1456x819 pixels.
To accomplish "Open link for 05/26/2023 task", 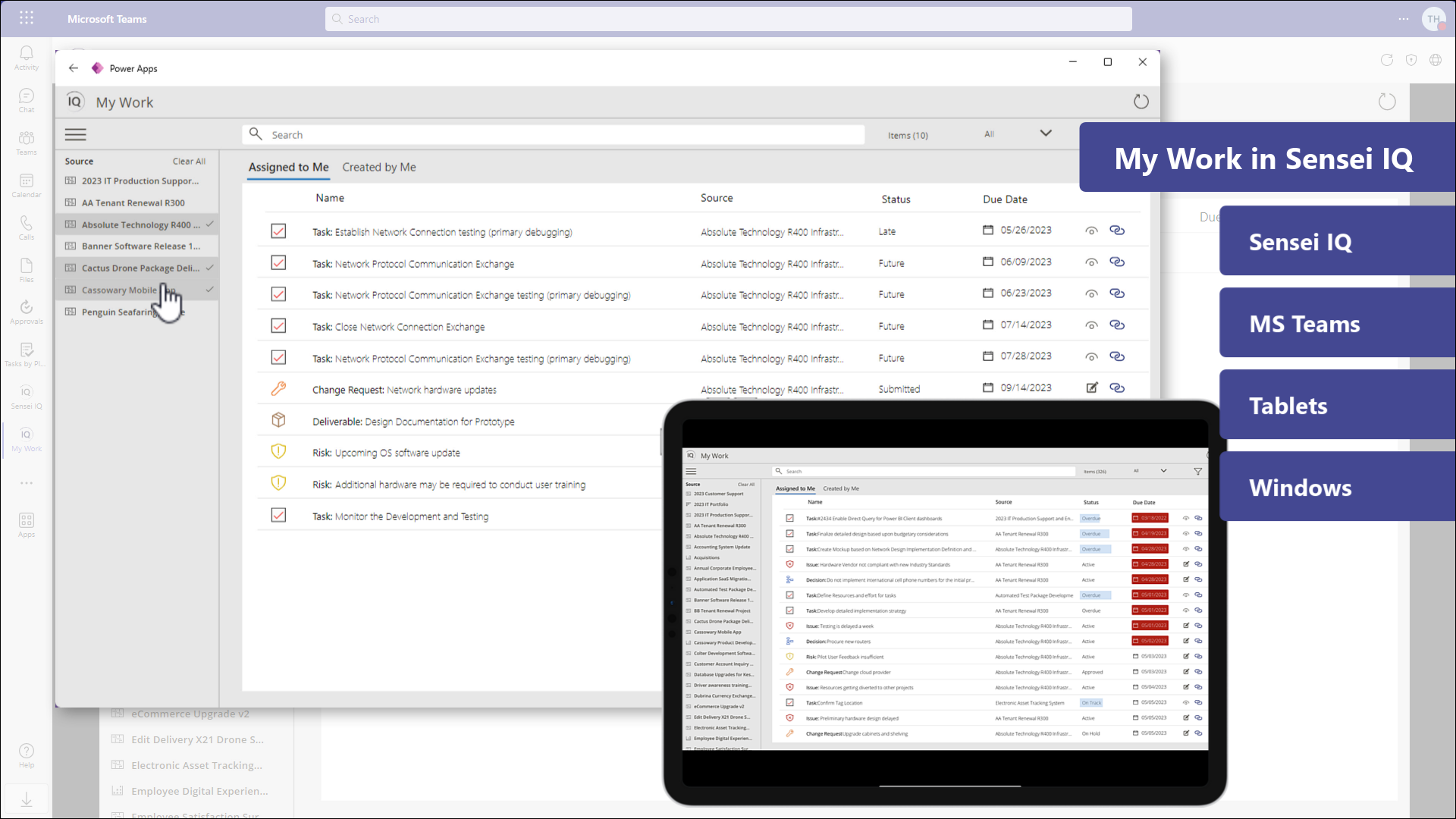I will (x=1117, y=231).
